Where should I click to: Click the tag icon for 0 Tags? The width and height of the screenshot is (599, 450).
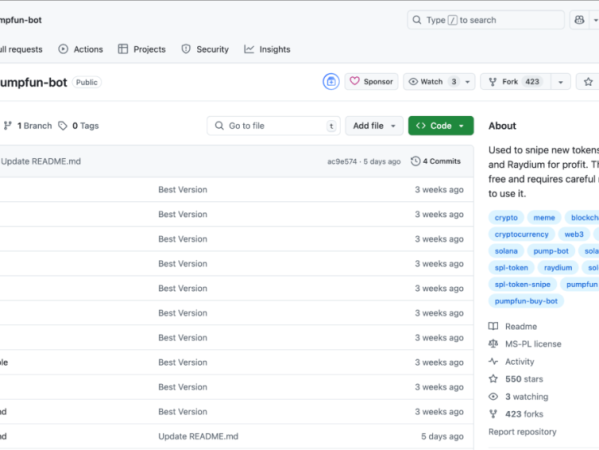tap(63, 126)
